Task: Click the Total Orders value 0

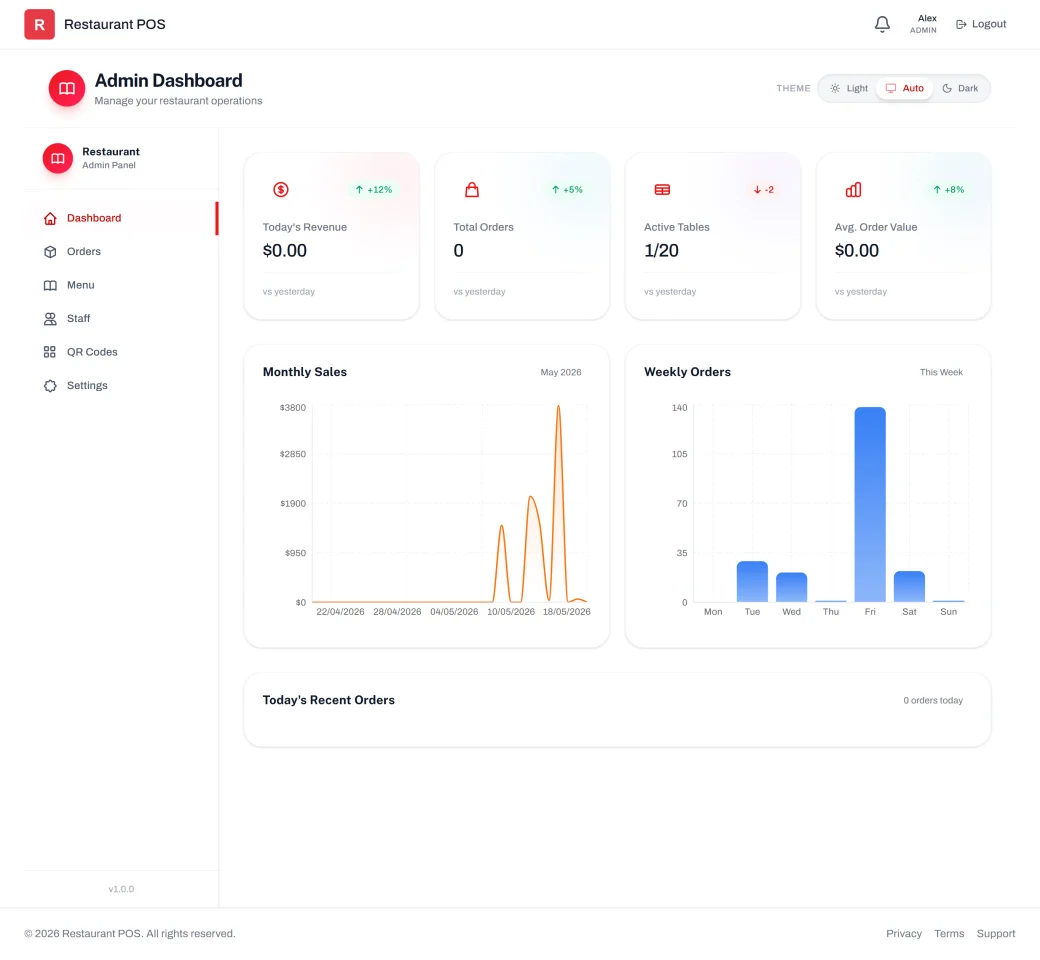Action: (458, 251)
